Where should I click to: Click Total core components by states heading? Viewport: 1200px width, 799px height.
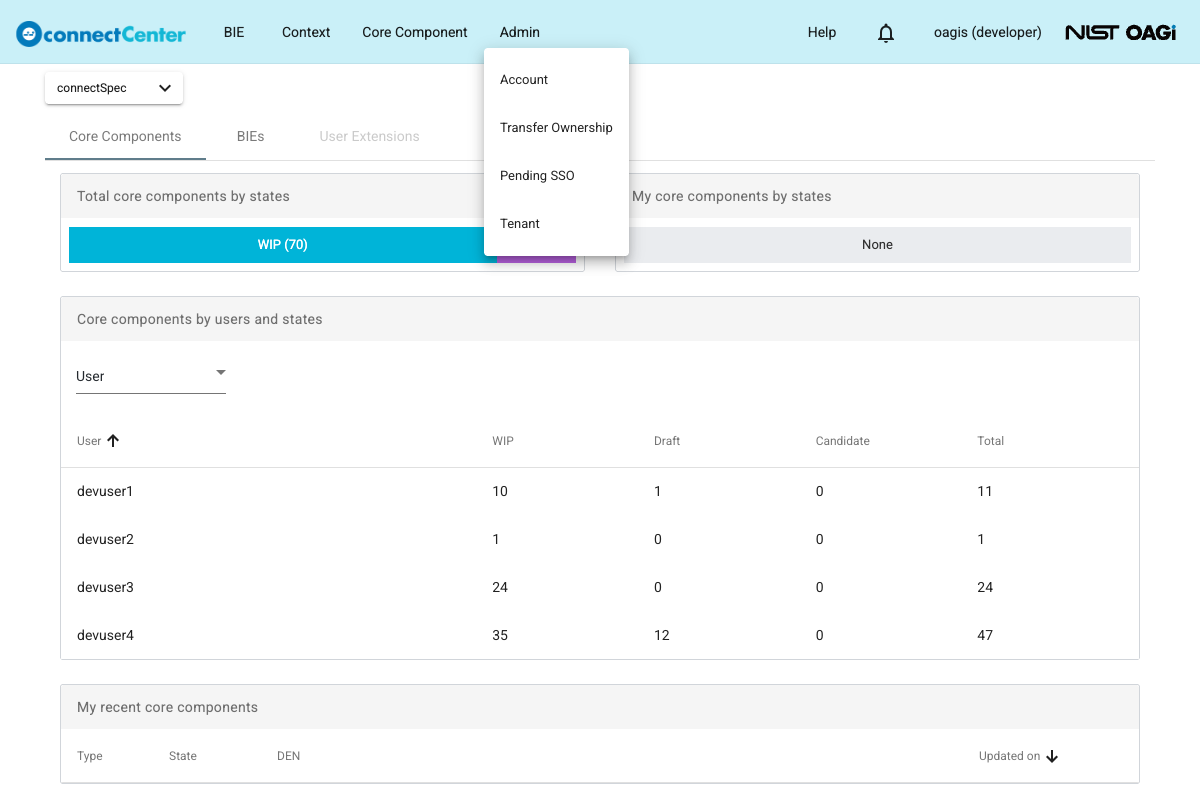tap(183, 196)
